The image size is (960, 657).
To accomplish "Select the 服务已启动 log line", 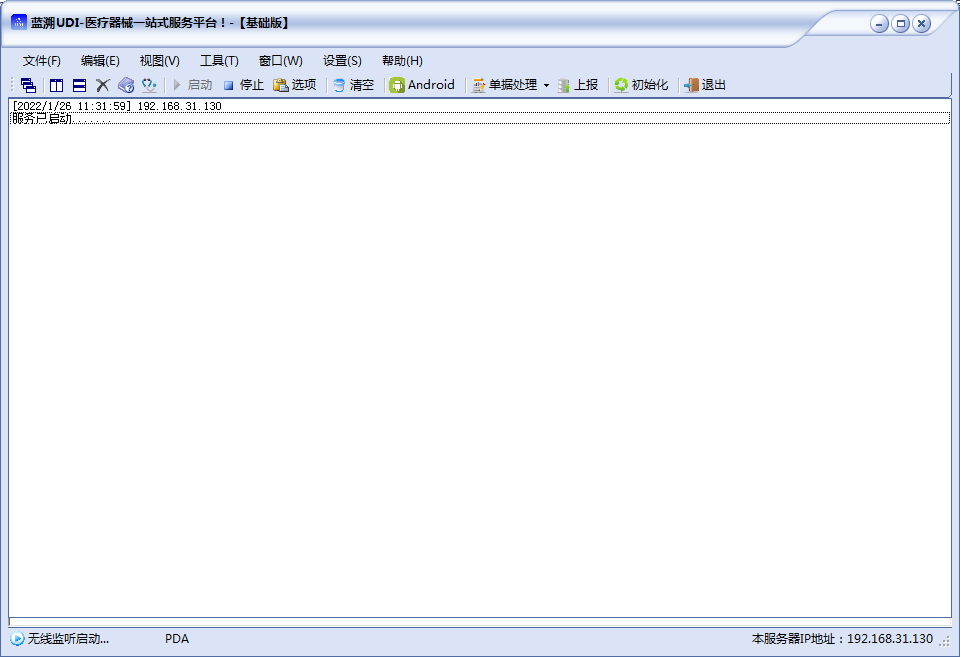I will click(480, 118).
